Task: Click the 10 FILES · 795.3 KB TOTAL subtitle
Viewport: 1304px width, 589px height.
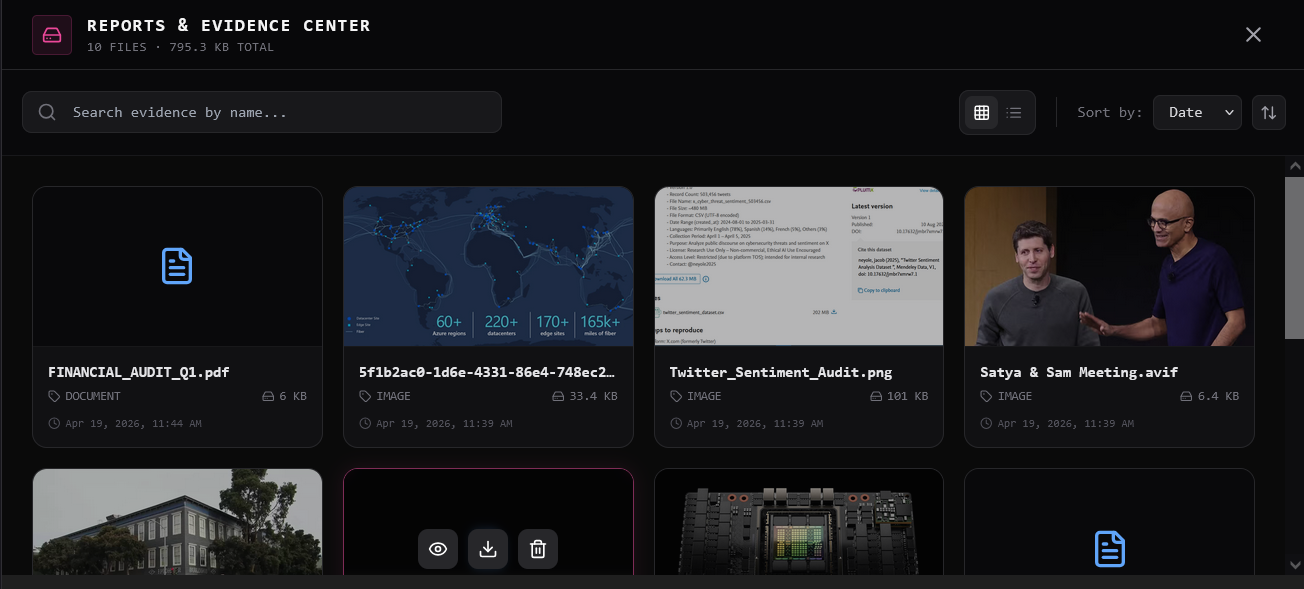Action: [x=180, y=47]
